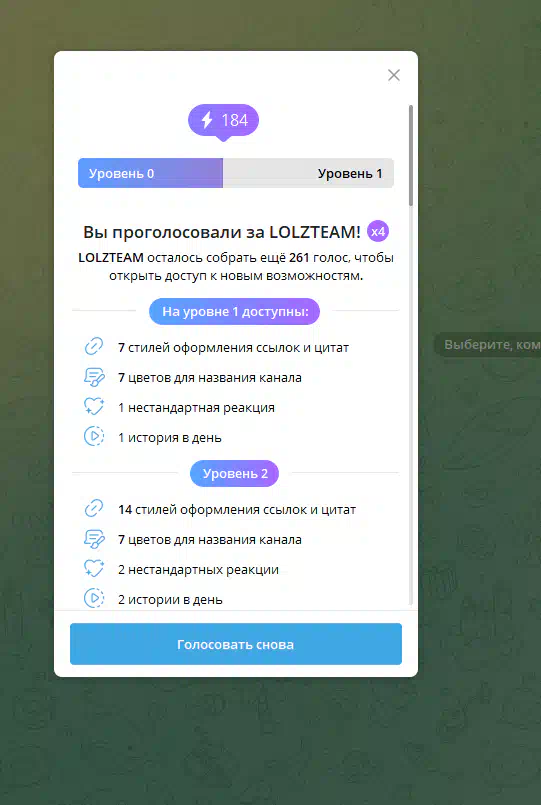Image resolution: width=541 pixels, height=805 pixels.
Task: Click heart icon beside 1 нестандартная реакция
Action: (94, 407)
